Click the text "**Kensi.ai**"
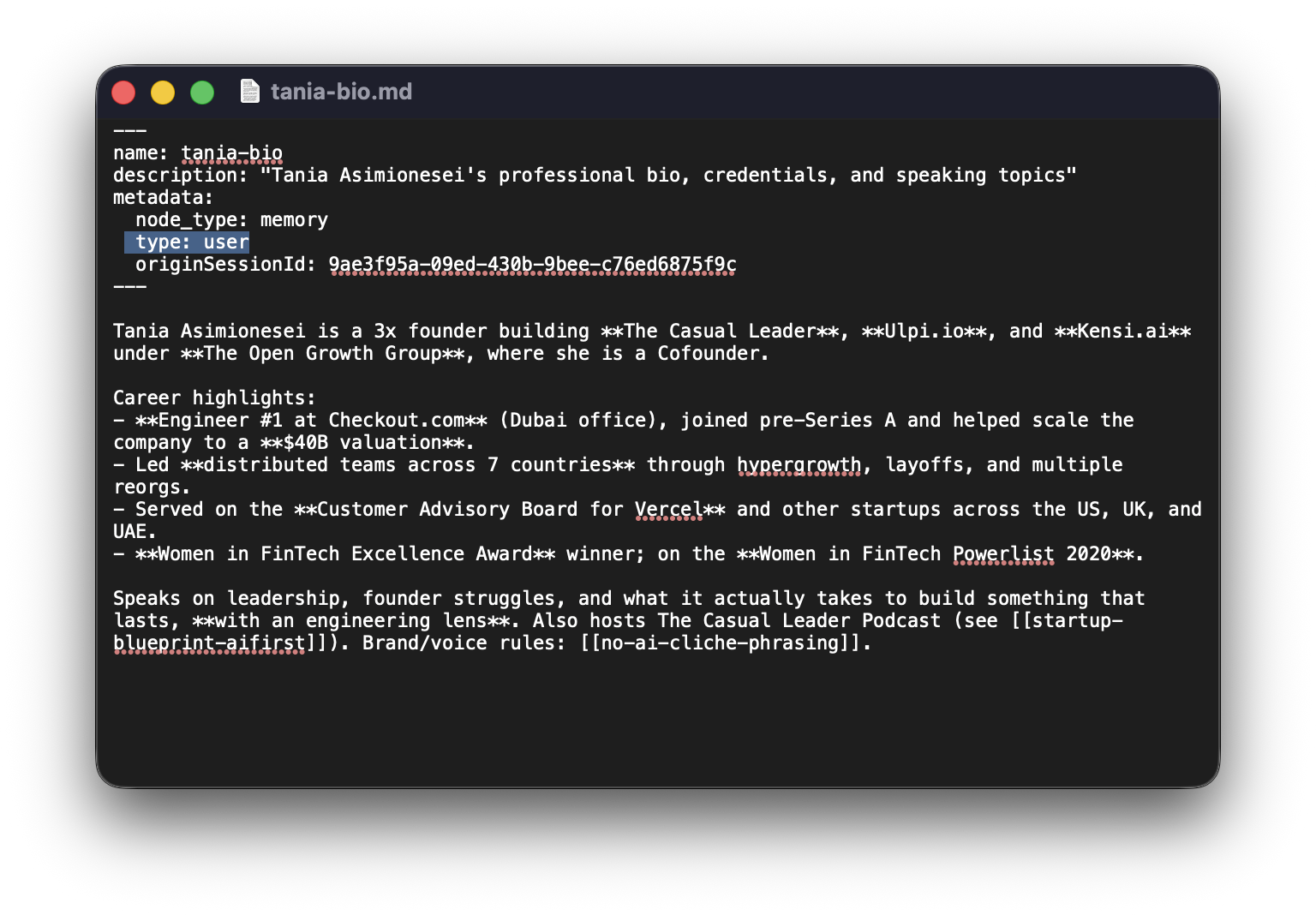The height and width of the screenshot is (915, 1316). pyautogui.click(x=1122, y=332)
